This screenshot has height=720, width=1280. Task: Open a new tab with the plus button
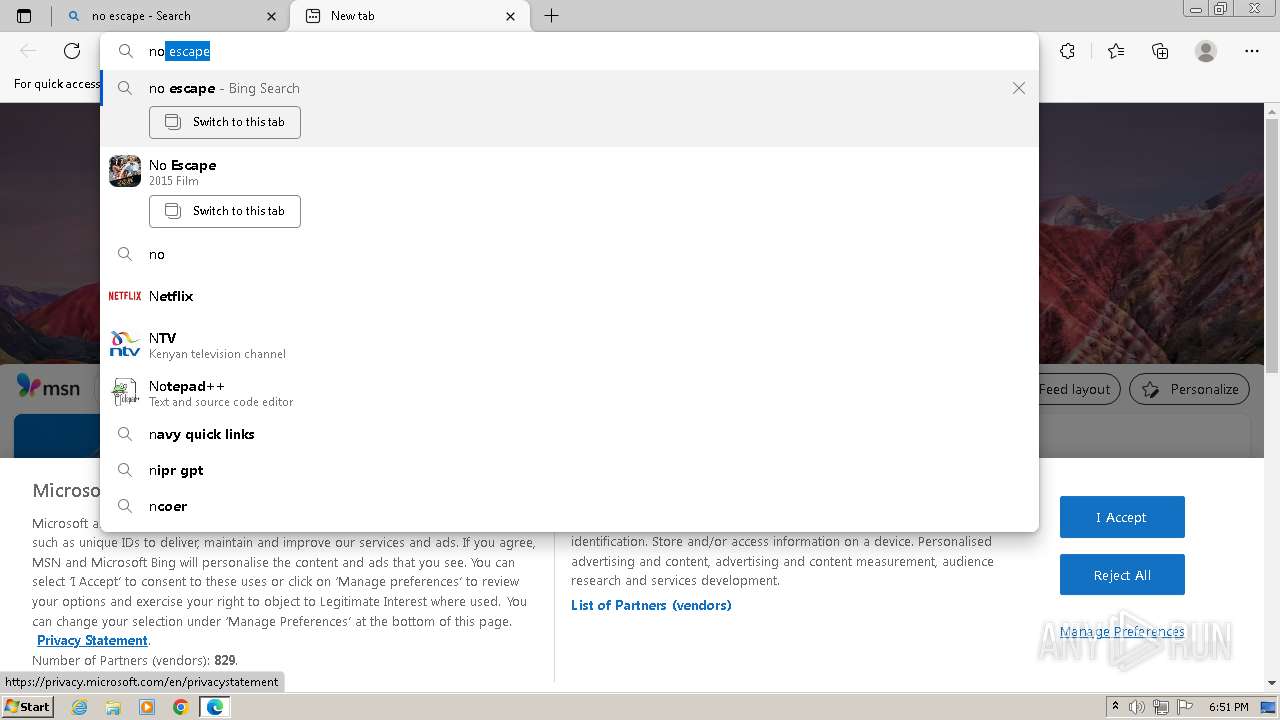[x=551, y=16]
